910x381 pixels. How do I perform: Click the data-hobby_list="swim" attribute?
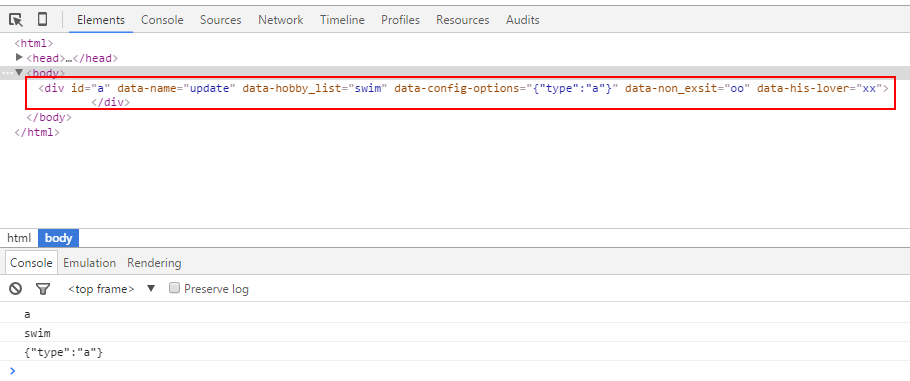coord(315,88)
